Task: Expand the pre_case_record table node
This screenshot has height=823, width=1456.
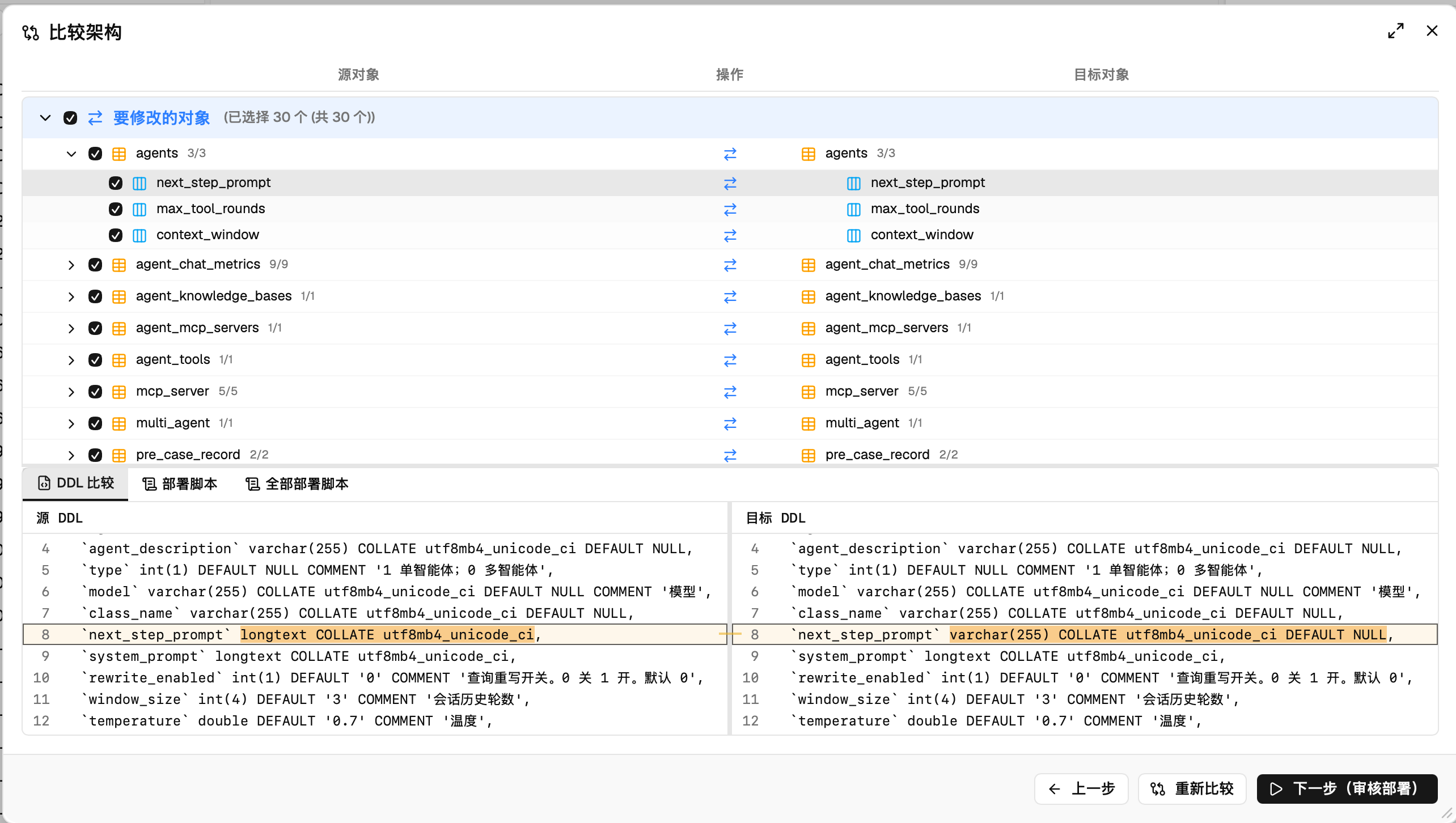Action: pos(71,455)
